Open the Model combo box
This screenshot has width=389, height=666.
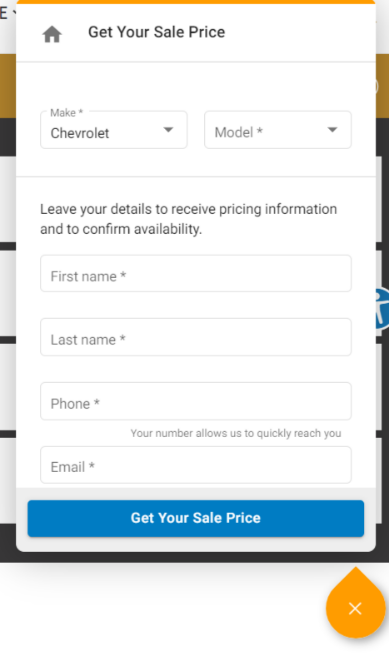tap(278, 130)
